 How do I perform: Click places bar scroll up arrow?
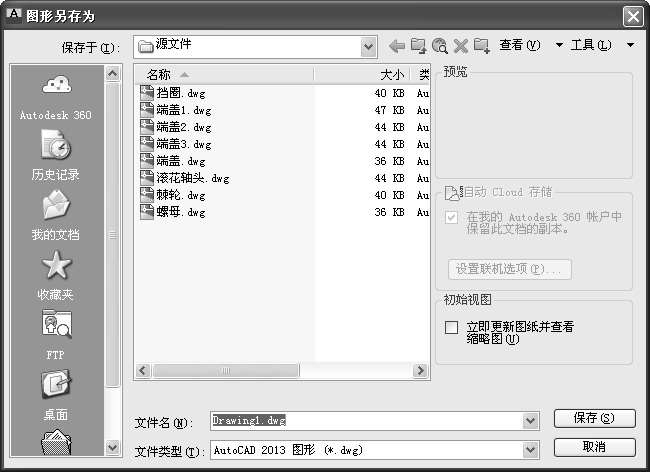pos(113,73)
